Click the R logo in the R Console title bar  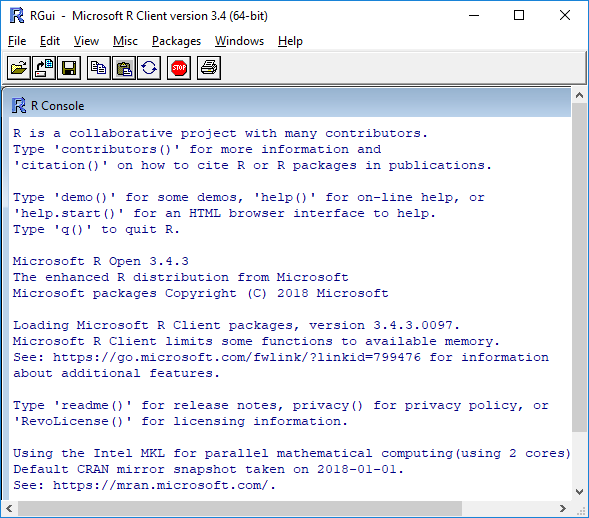tap(19, 106)
